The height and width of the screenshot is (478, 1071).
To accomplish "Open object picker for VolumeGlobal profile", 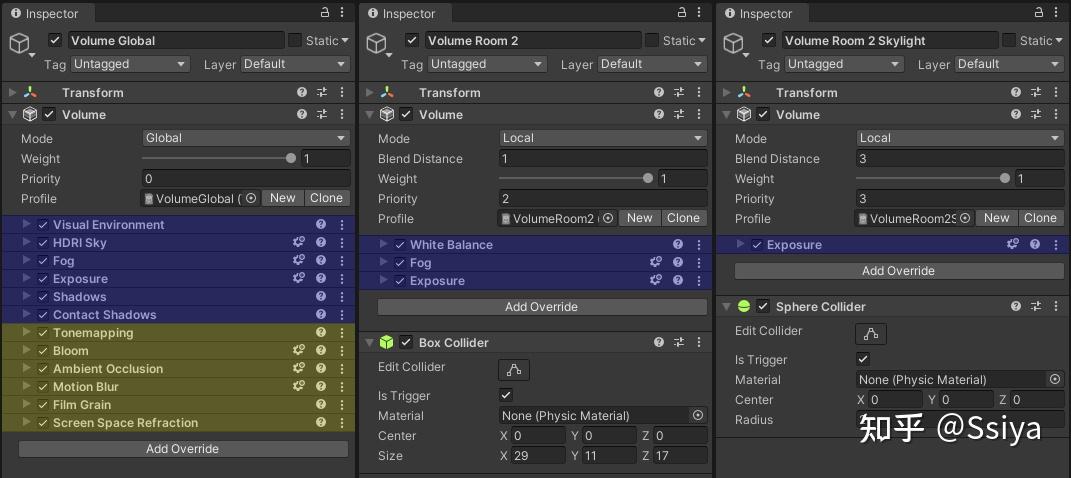I will pos(251,198).
